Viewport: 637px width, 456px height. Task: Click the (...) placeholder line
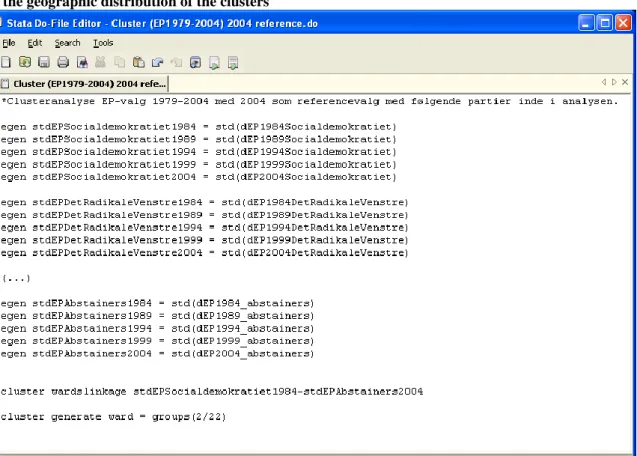[x=16, y=278]
